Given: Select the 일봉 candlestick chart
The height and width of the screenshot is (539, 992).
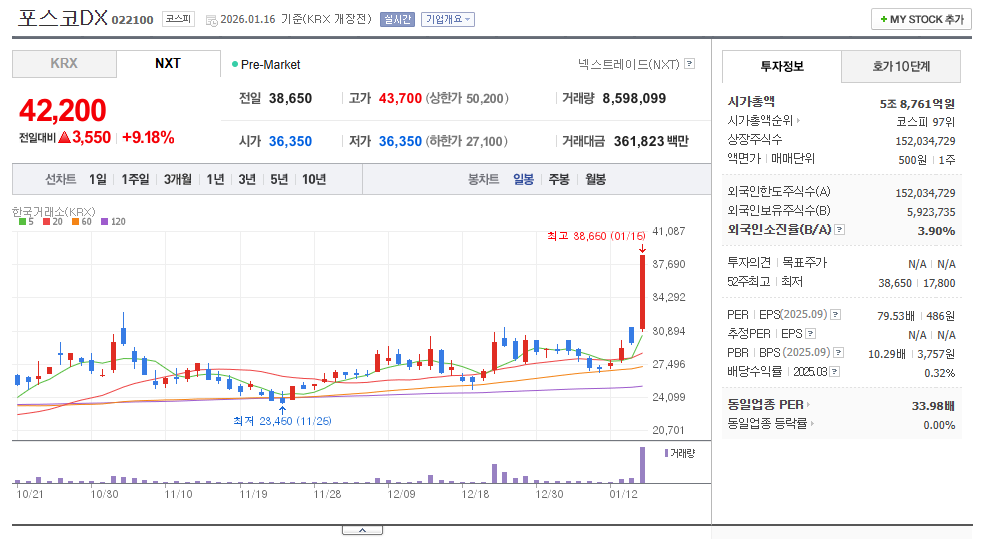Looking at the screenshot, I should tap(524, 180).
